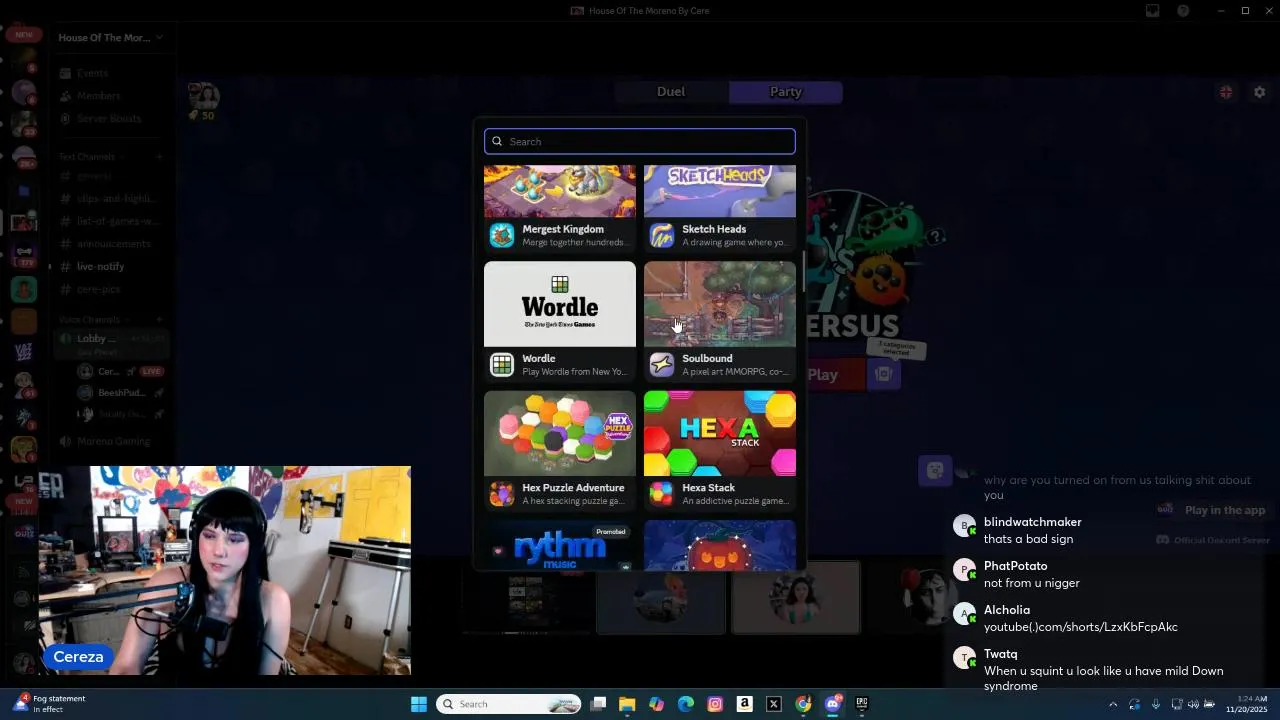
Task: Select the Sketch Heads banner thumbnail
Action: 720,191
